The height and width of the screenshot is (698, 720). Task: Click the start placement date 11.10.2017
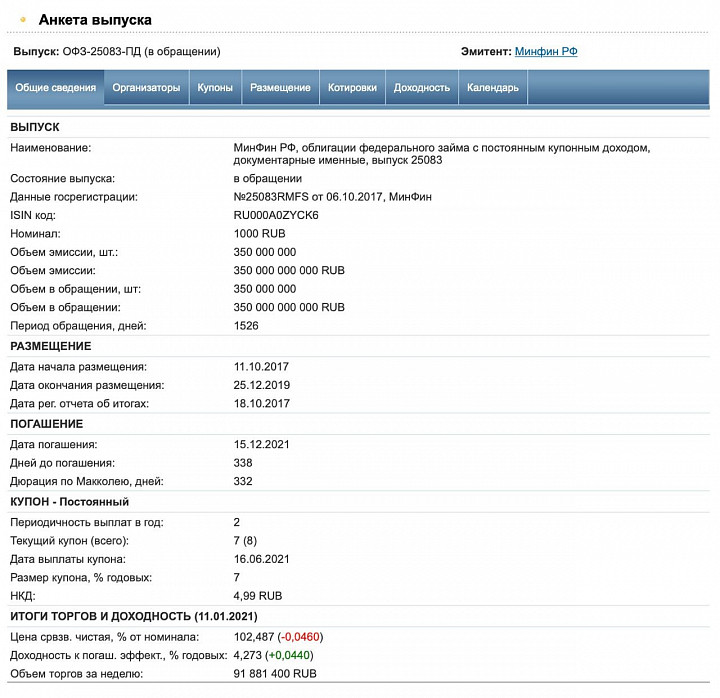tap(261, 366)
